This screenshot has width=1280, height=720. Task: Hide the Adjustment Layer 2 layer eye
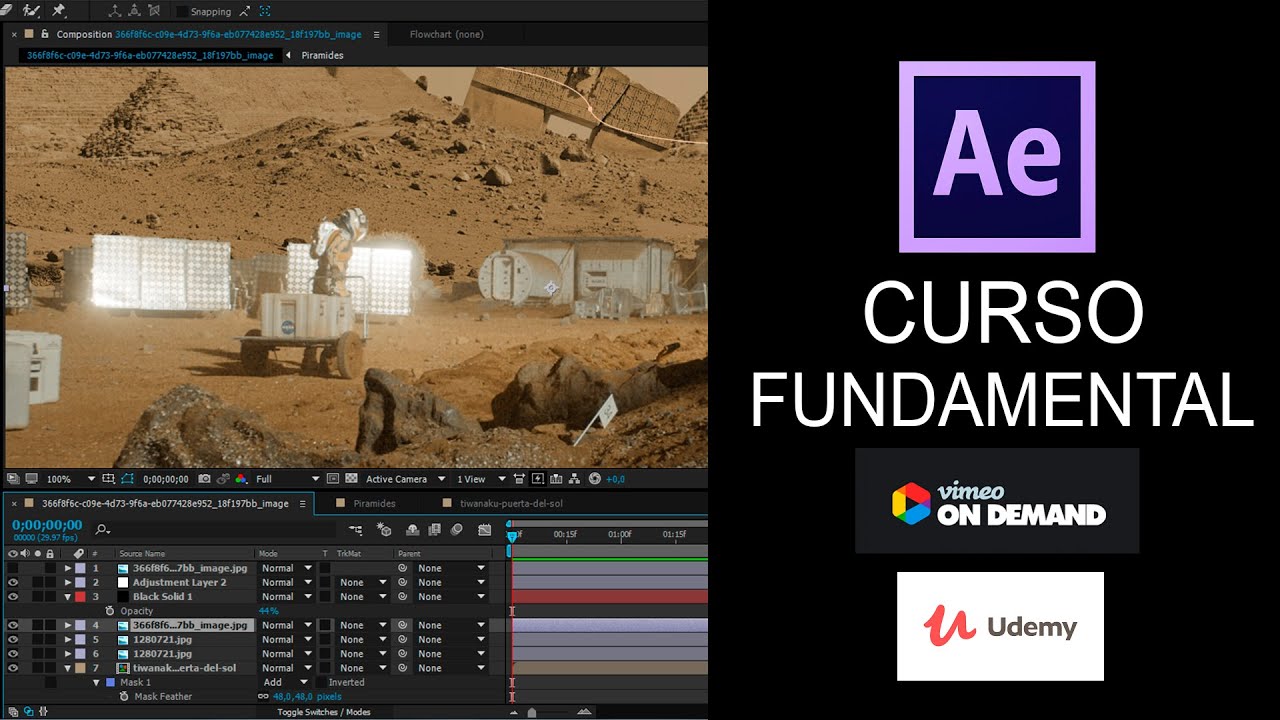(13, 582)
